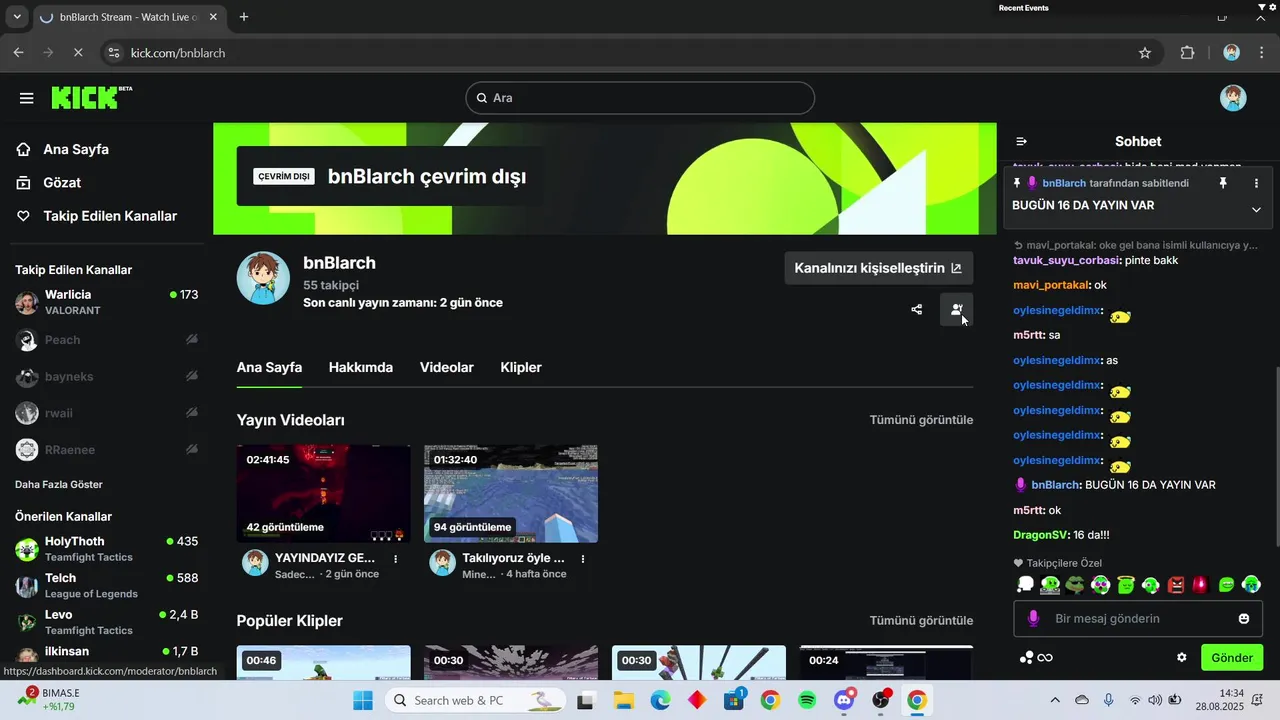Bookmark this page star icon
This screenshot has width=1280, height=720.
coord(1145,53)
